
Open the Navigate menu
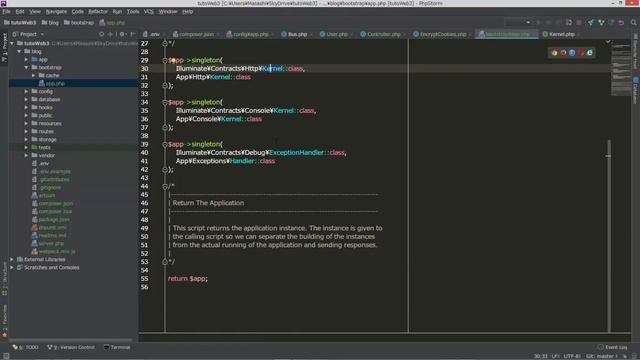coord(56,11)
